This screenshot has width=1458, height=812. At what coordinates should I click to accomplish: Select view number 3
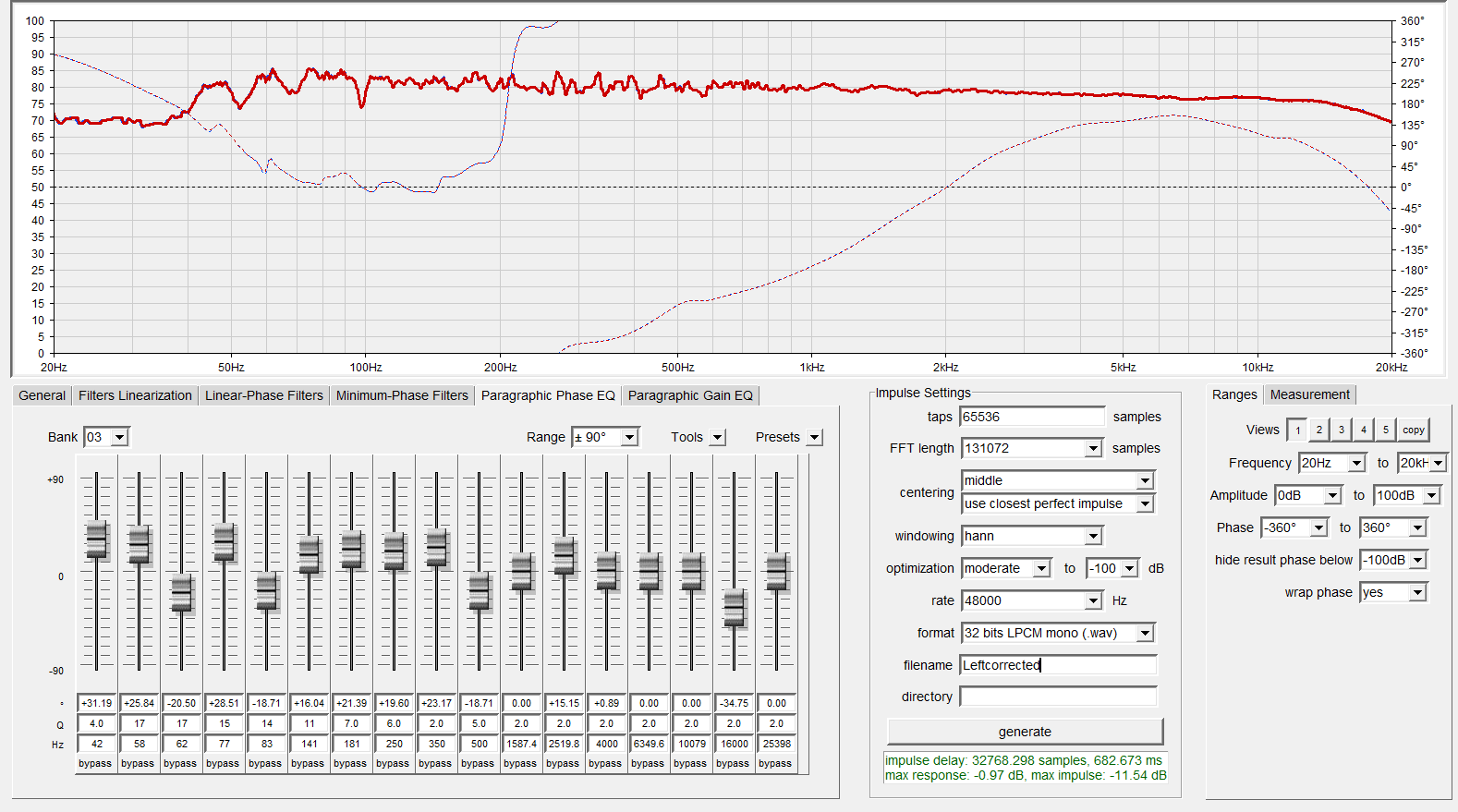(1342, 430)
